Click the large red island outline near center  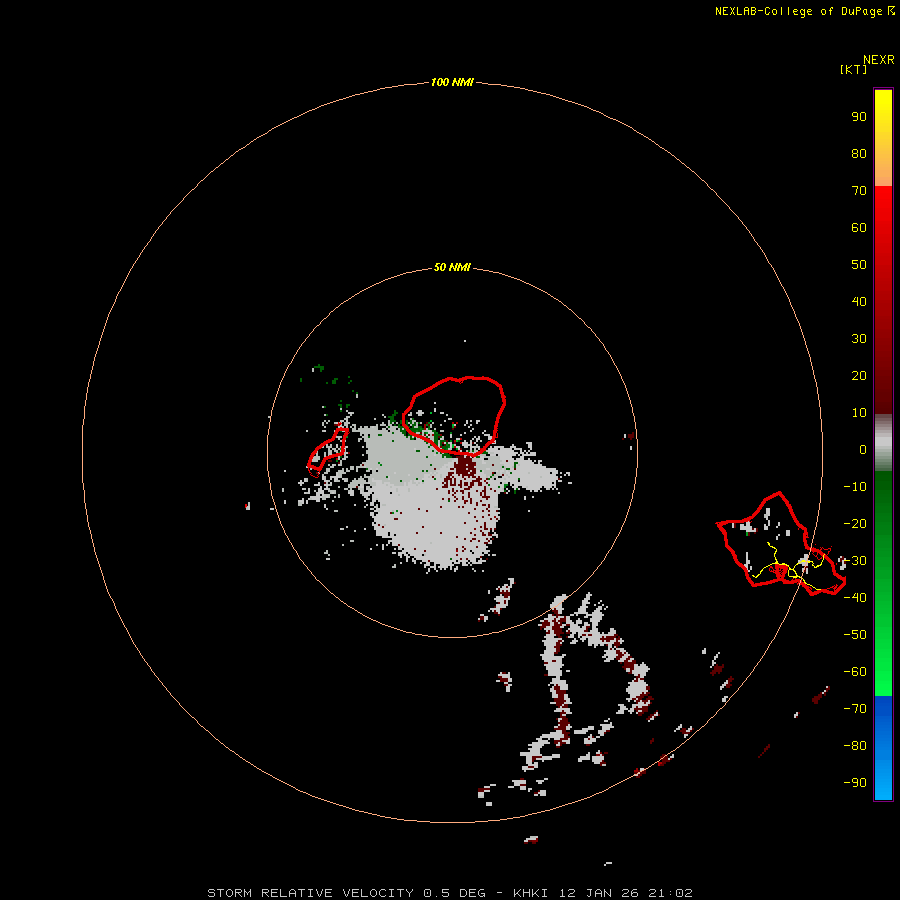pos(453,416)
